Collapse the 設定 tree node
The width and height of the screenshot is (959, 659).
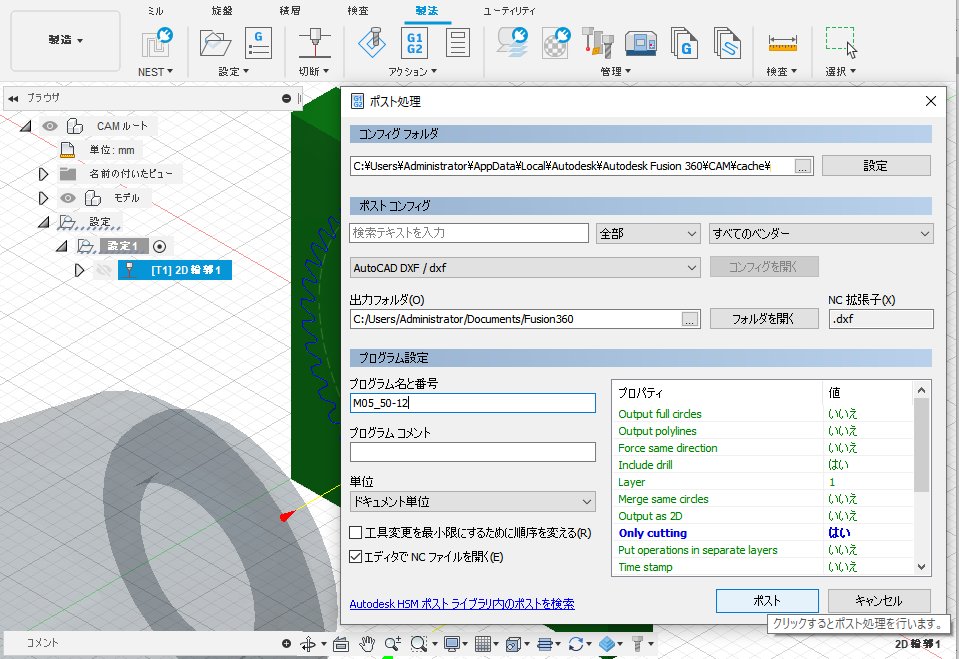click(43, 222)
